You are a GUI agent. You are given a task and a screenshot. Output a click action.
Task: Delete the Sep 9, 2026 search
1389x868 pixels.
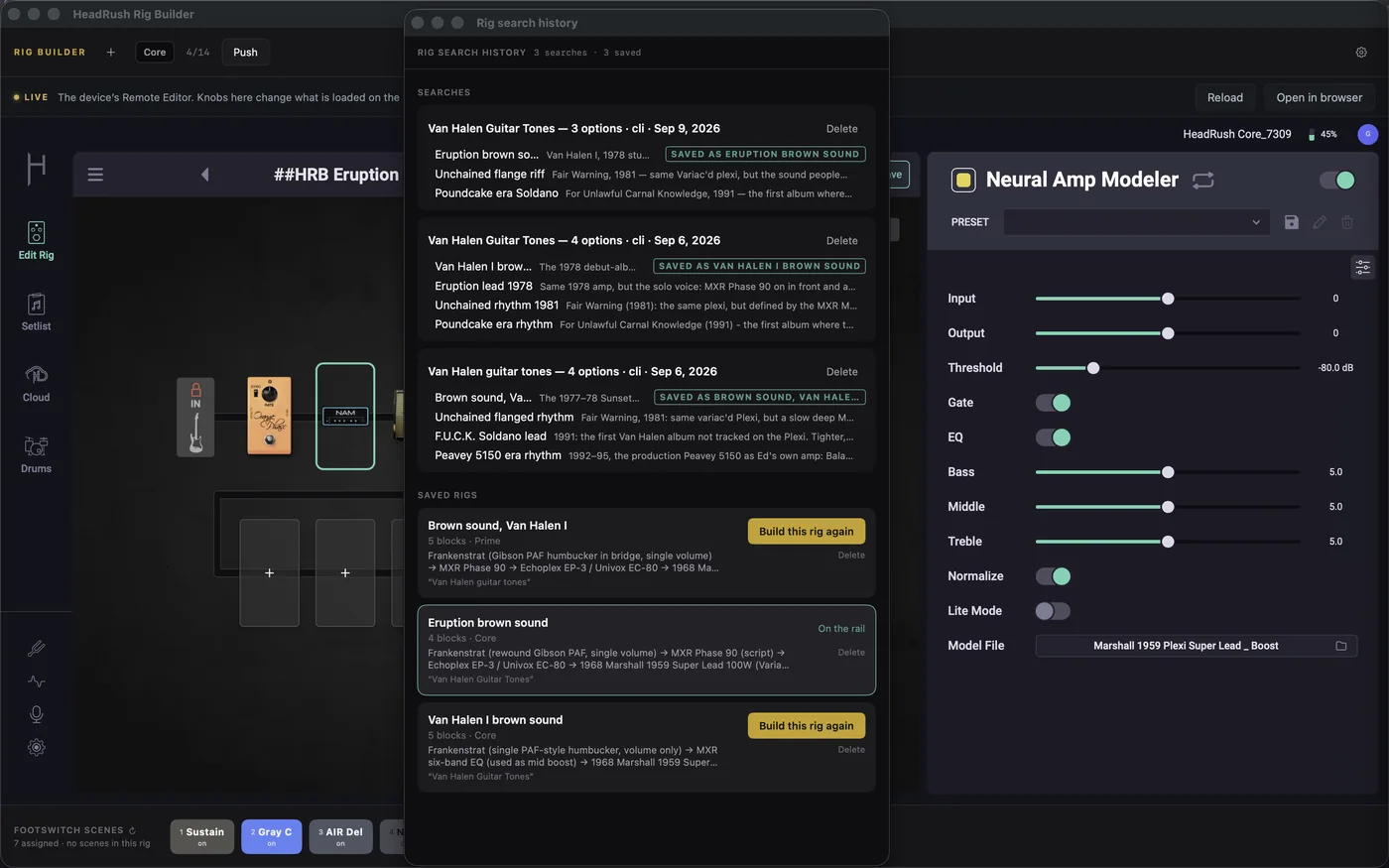(x=842, y=129)
